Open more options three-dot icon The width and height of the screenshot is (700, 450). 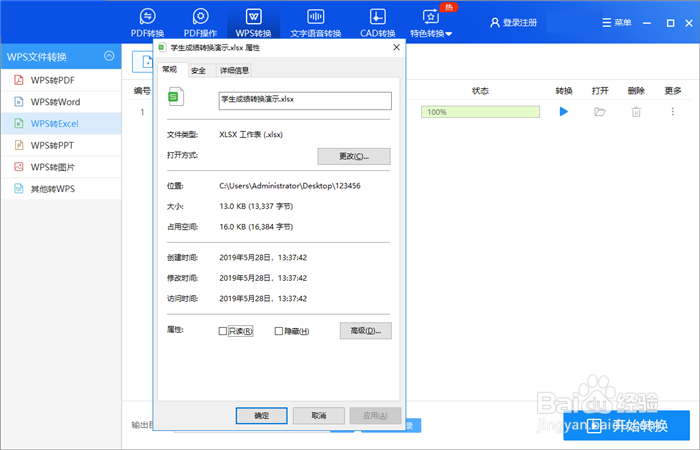[673, 112]
